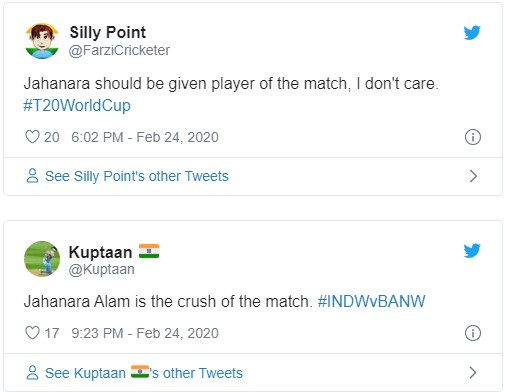Open Kuptaan's profile avatar
This screenshot has width=505, height=392.
[x=42, y=259]
